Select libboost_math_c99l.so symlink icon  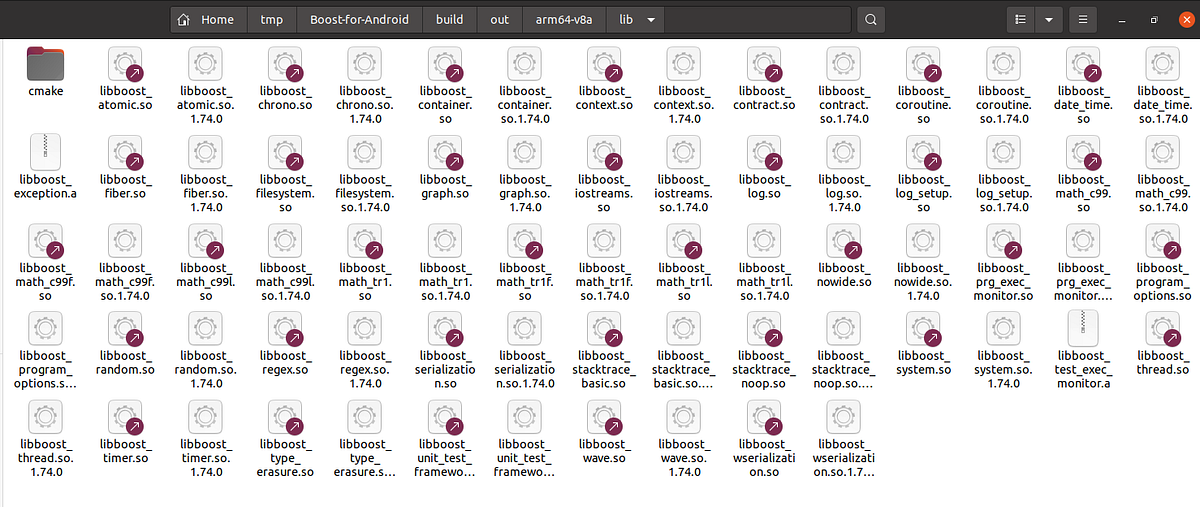pyautogui.click(x=206, y=239)
